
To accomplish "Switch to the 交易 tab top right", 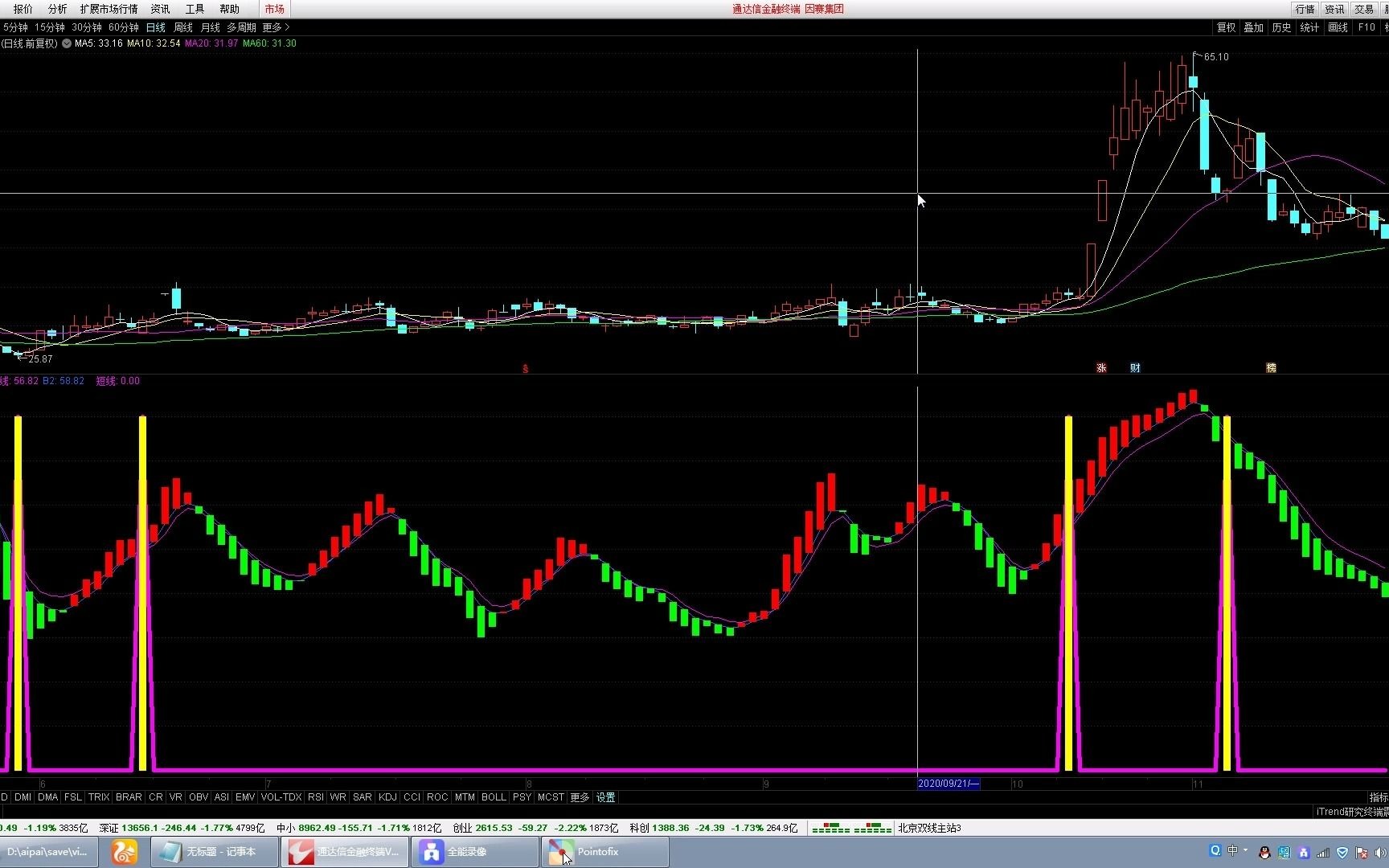I will pos(1364,9).
